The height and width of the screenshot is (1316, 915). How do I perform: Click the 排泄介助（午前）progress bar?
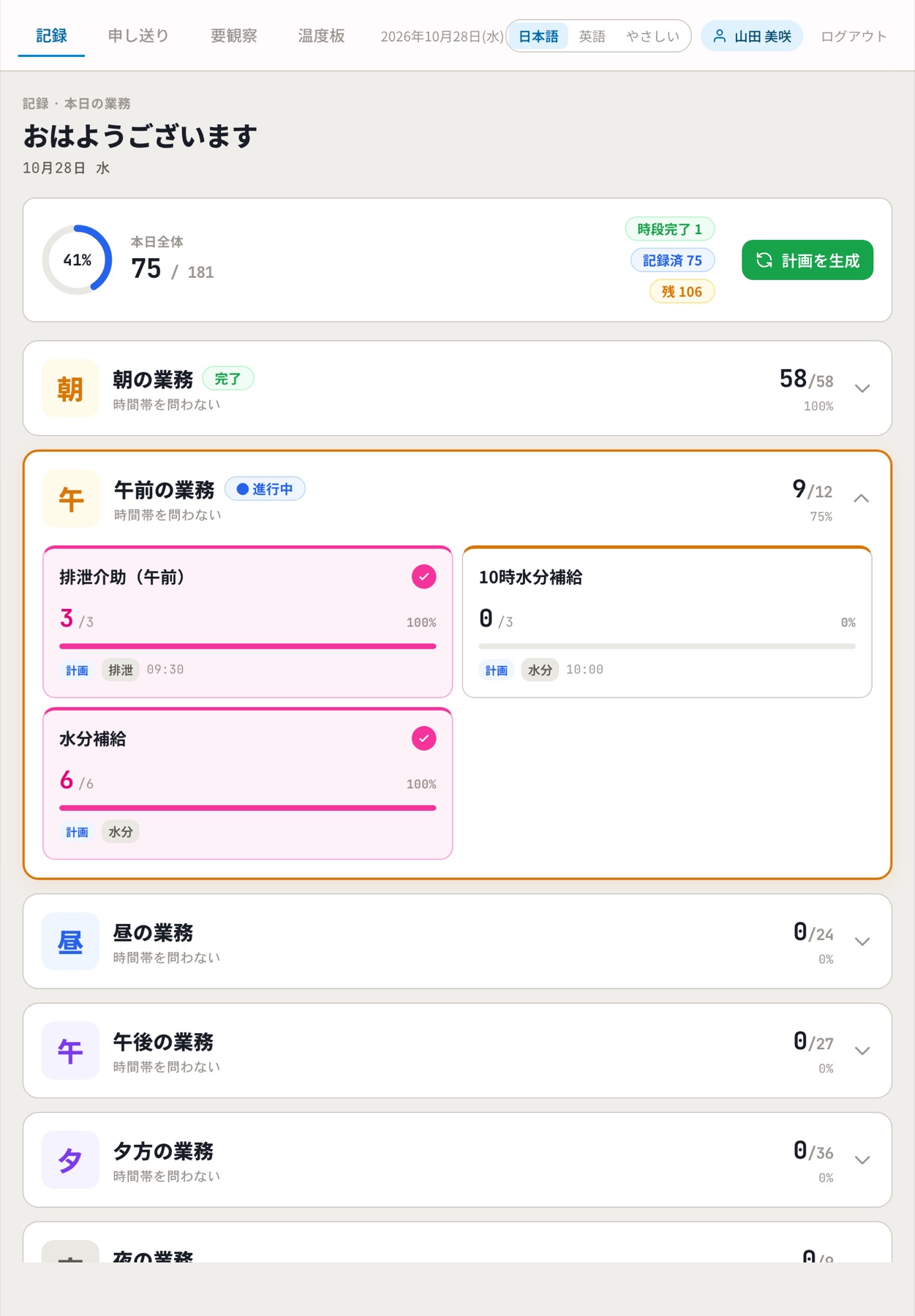(x=247, y=646)
